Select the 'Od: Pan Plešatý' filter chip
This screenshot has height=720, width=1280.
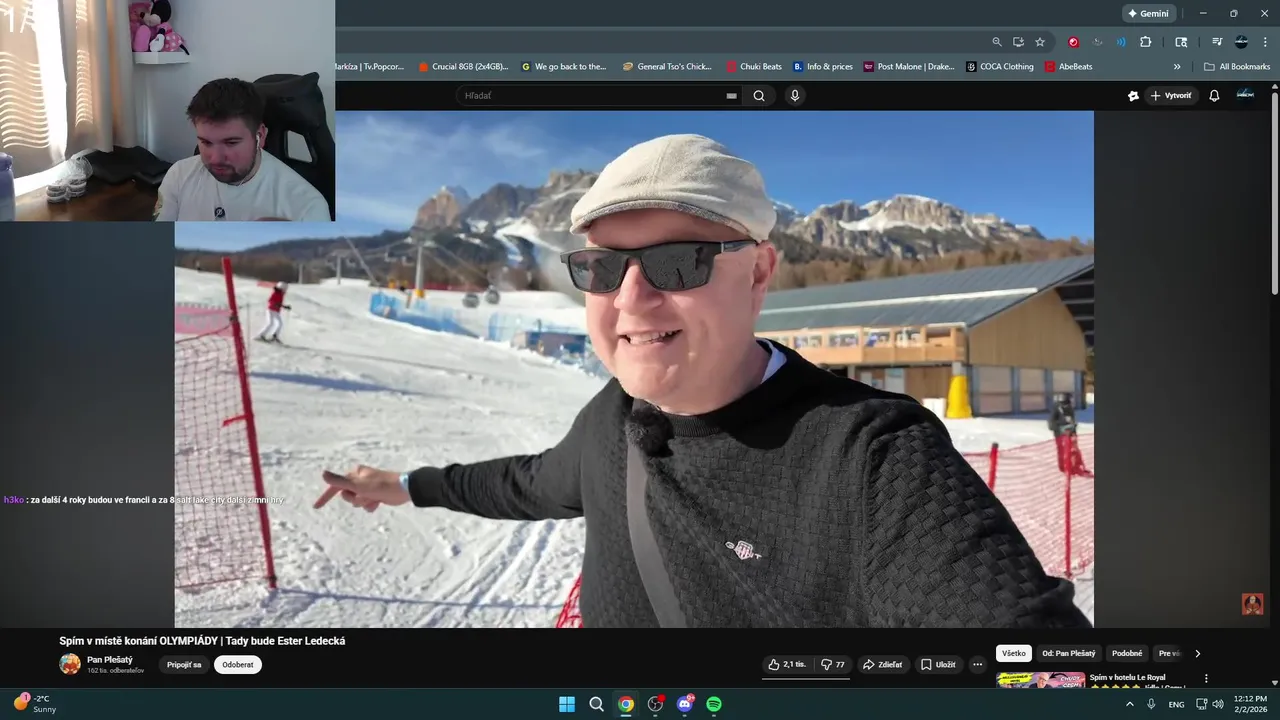coord(1069,654)
